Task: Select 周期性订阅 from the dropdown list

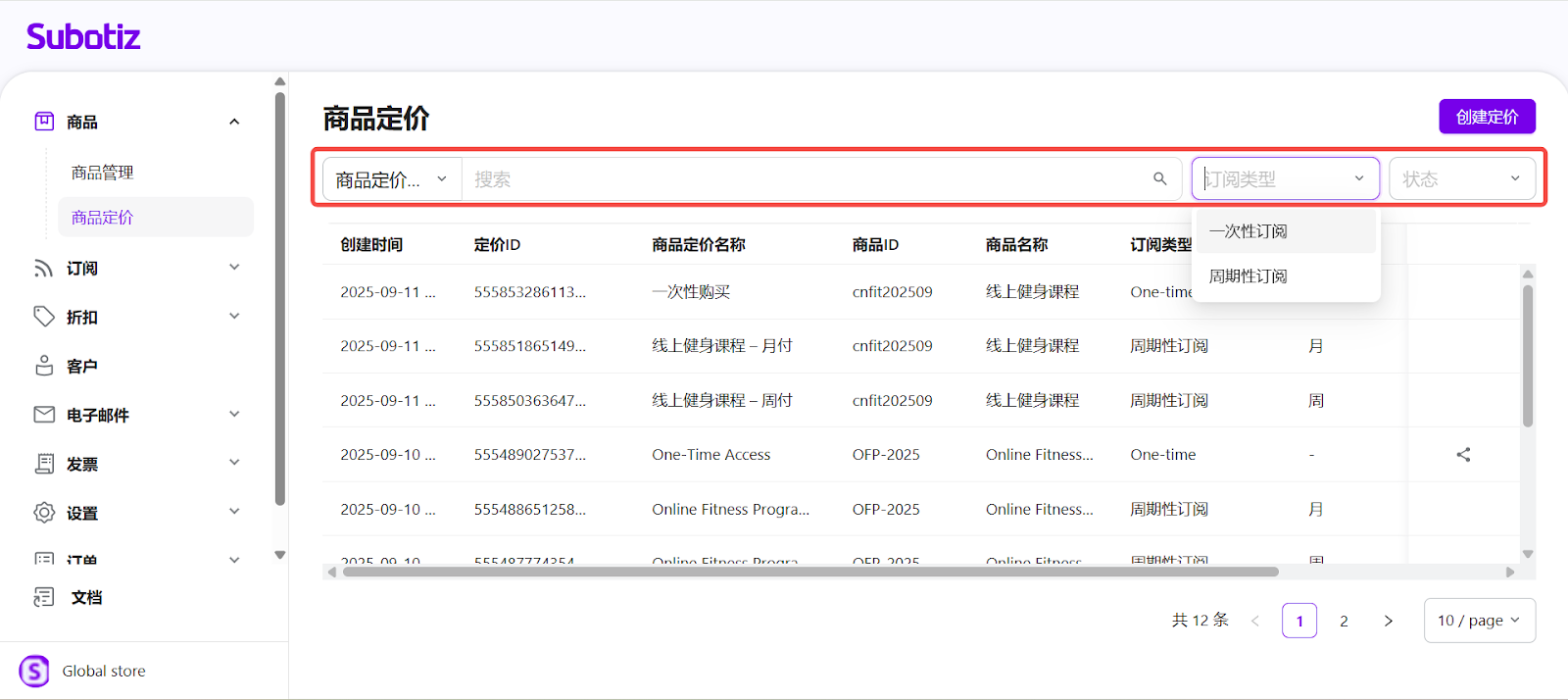Action: 1248,276
